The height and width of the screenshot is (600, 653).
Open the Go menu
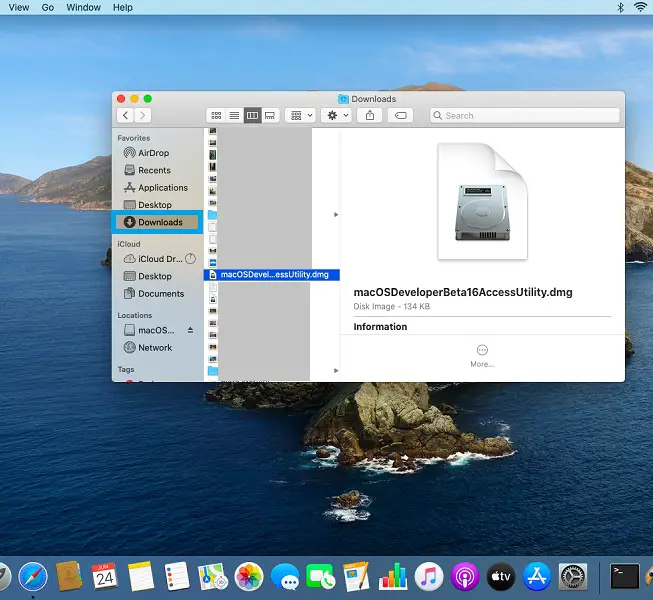48,7
